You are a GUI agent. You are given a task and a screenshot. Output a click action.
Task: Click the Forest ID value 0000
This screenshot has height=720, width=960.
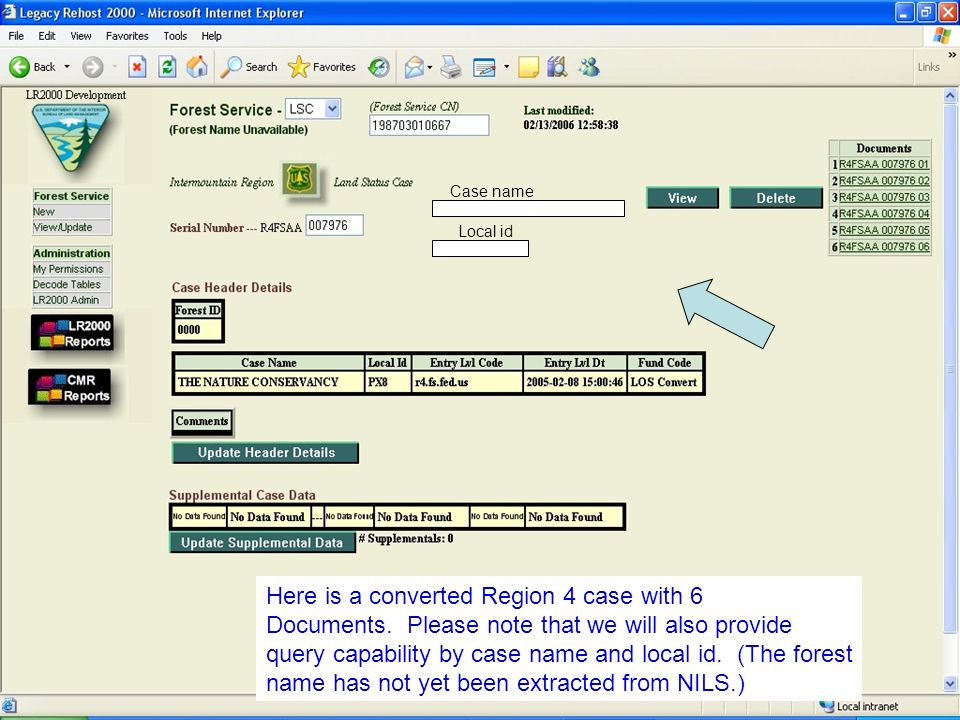coord(197,329)
